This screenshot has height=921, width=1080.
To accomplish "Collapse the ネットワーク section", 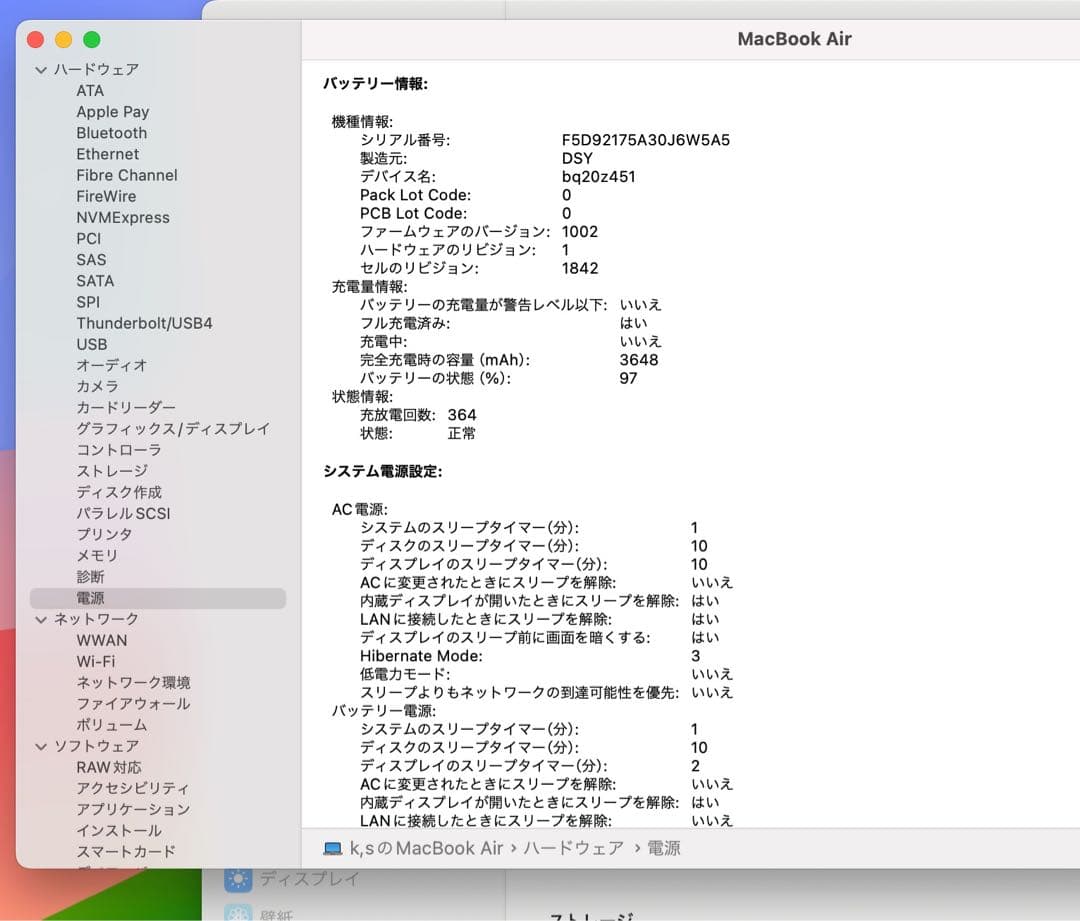I will click(x=40, y=618).
